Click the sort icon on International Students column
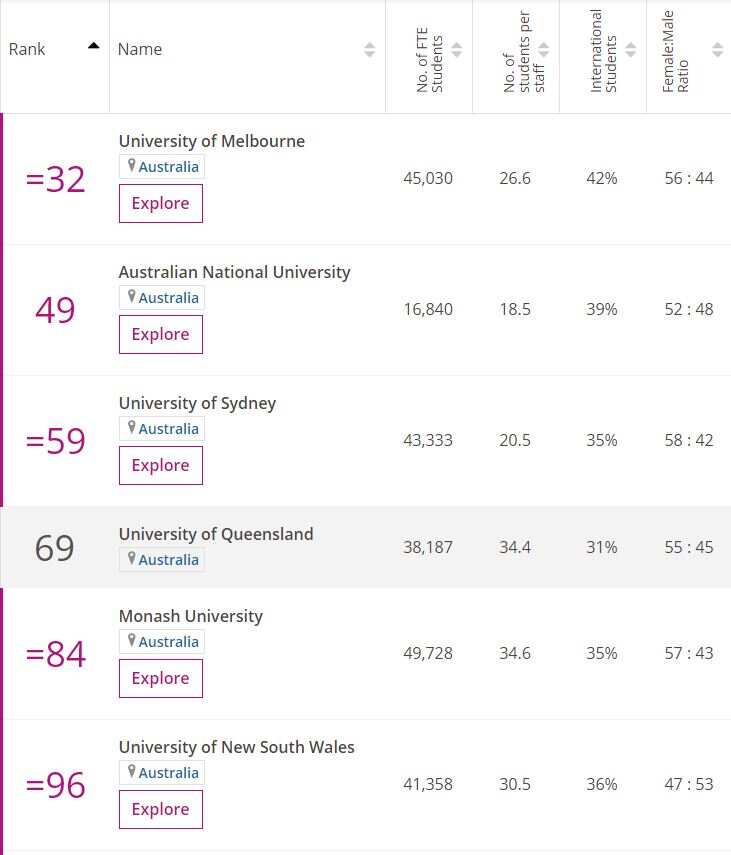The width and height of the screenshot is (731, 855). pos(630,48)
